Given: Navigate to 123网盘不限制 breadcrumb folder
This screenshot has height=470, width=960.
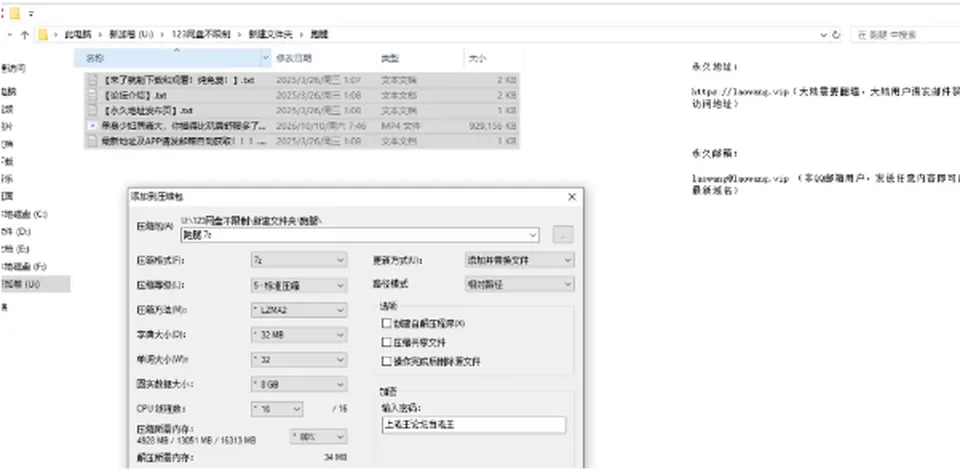Looking at the screenshot, I should (x=201, y=35).
